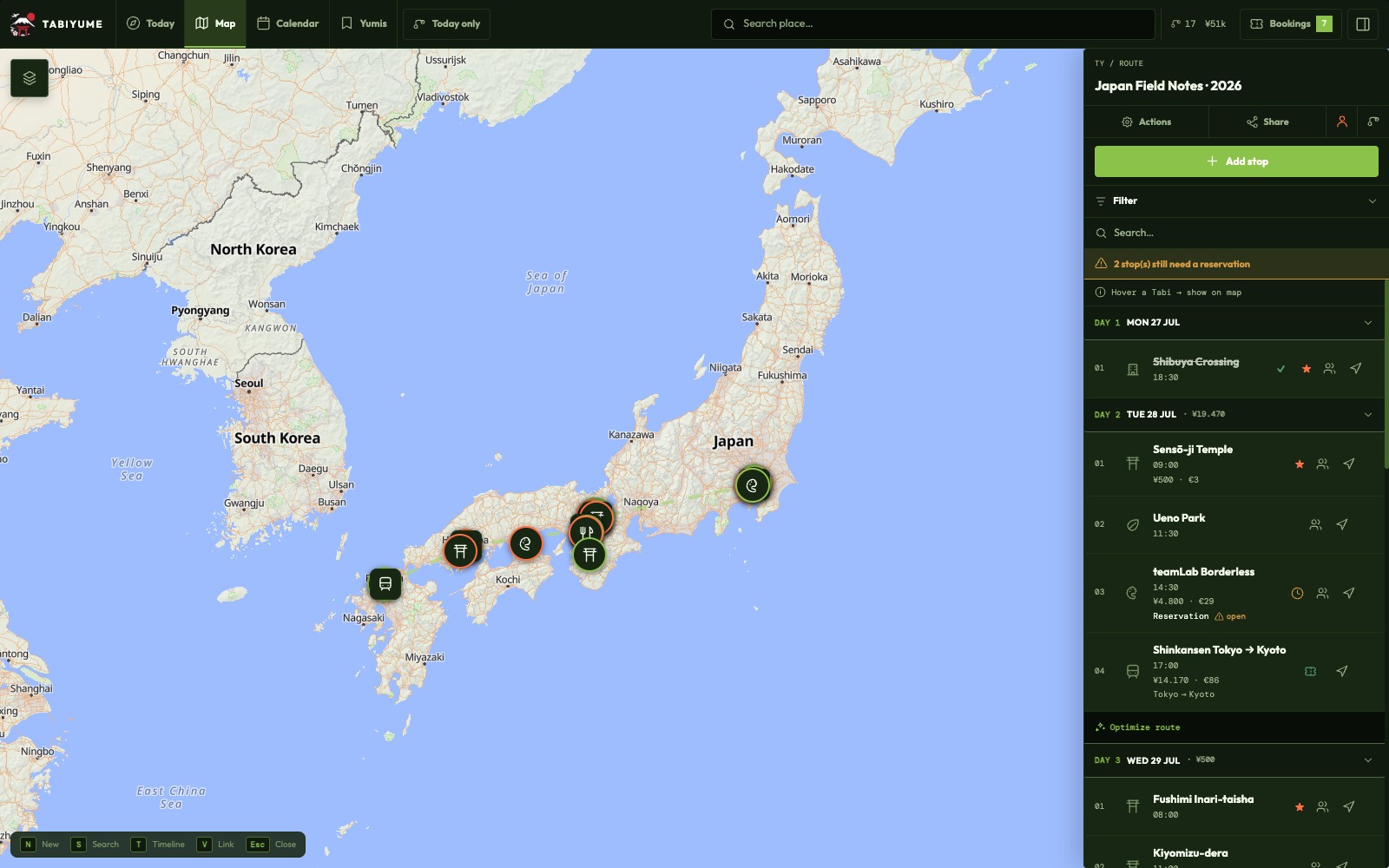Expand the Filter dropdown
1389x868 pixels.
coord(1236,201)
